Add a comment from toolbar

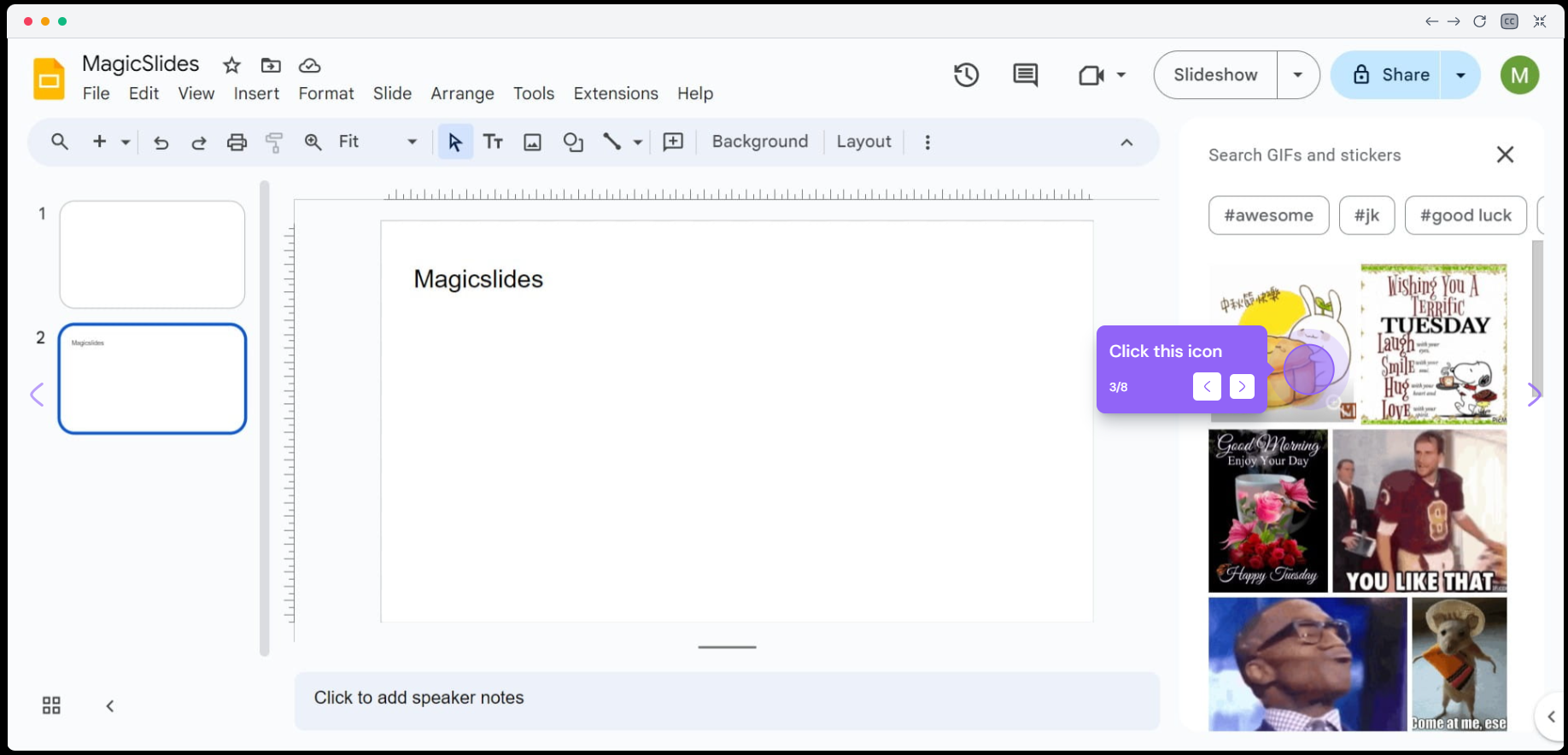(674, 142)
